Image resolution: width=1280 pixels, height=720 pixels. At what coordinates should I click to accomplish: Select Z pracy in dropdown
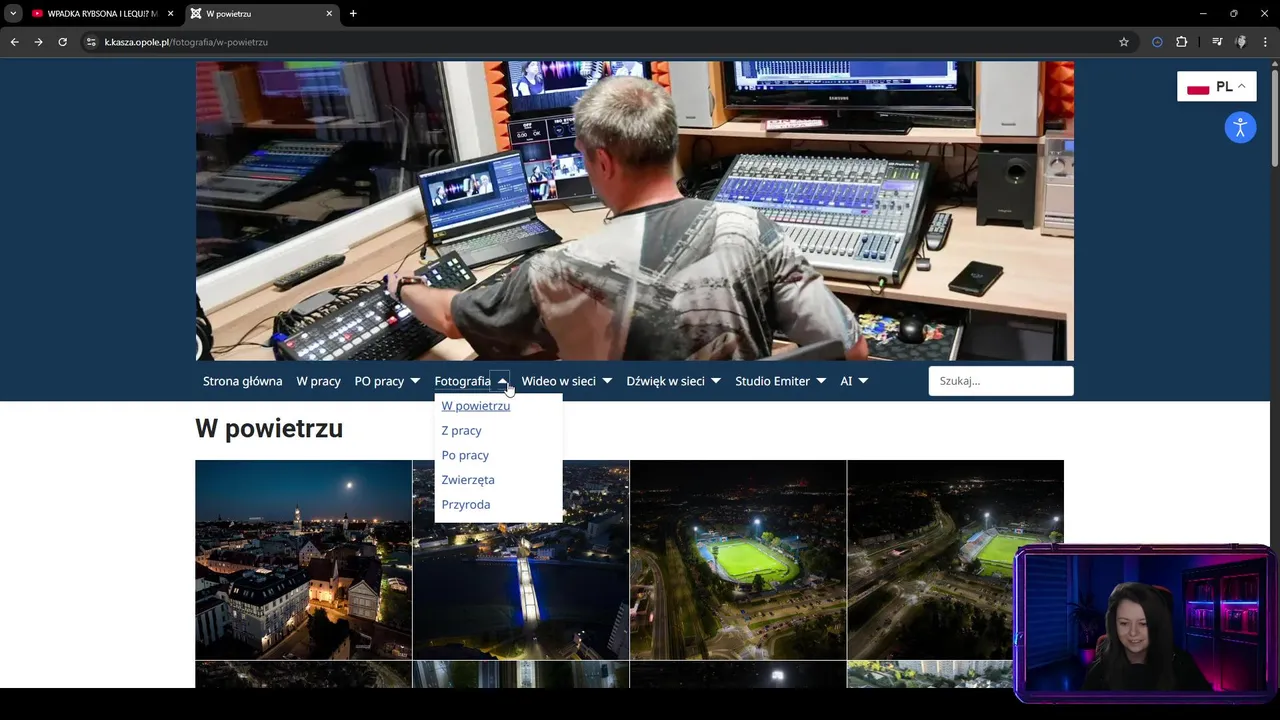pyautogui.click(x=461, y=431)
